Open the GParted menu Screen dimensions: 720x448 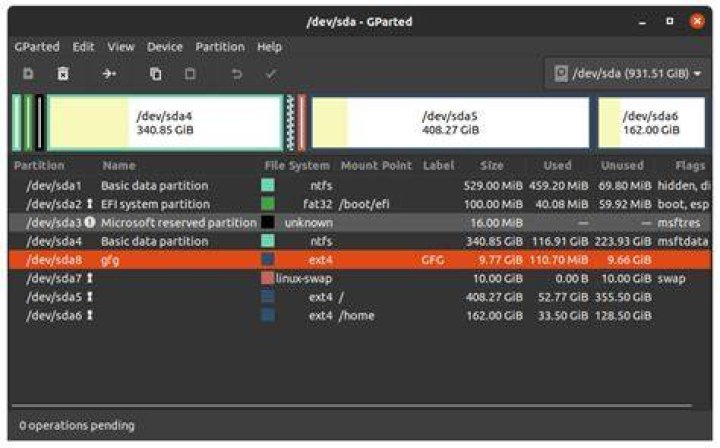37,47
